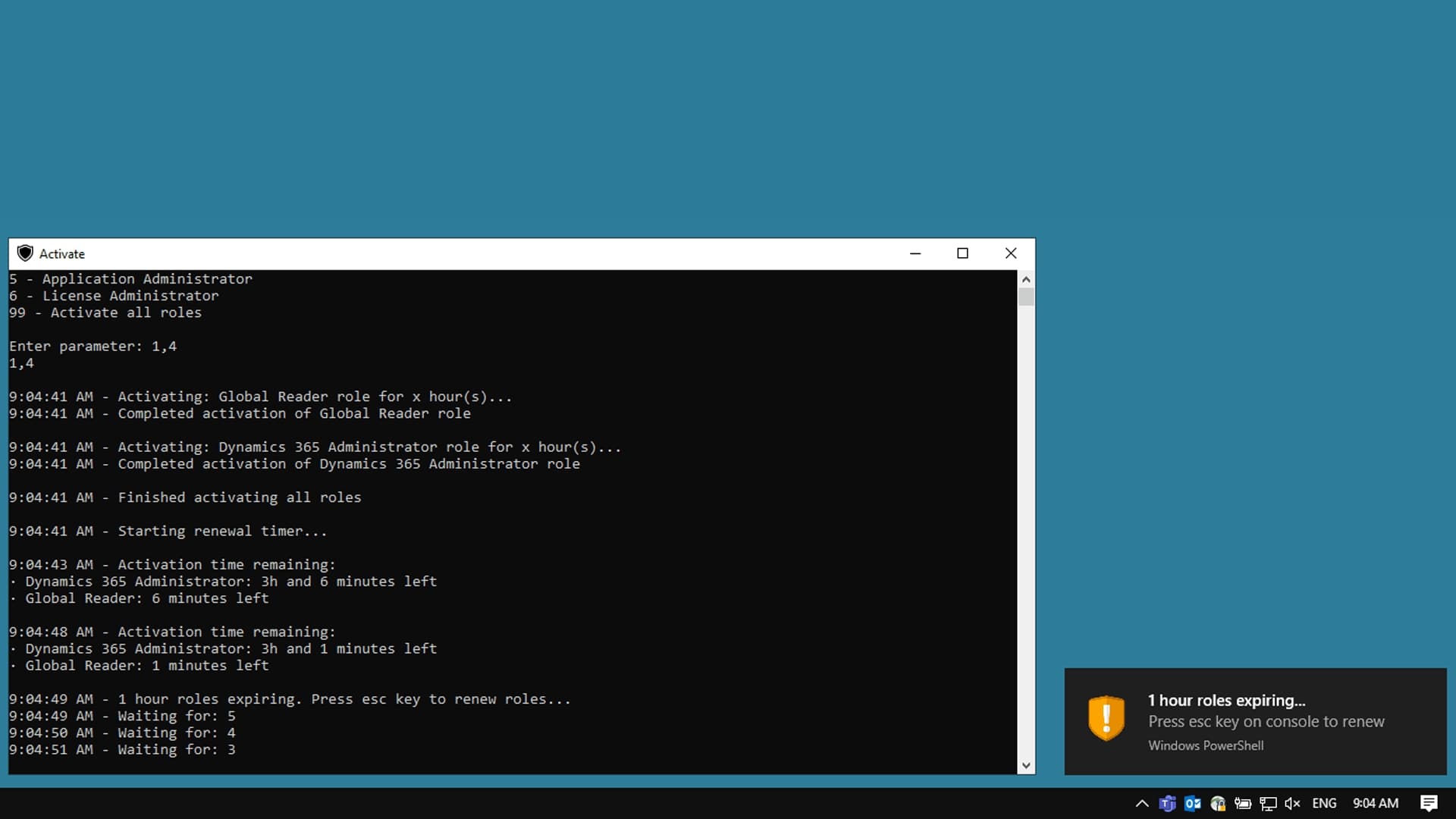Open the Action Center notification icon

(x=1429, y=803)
